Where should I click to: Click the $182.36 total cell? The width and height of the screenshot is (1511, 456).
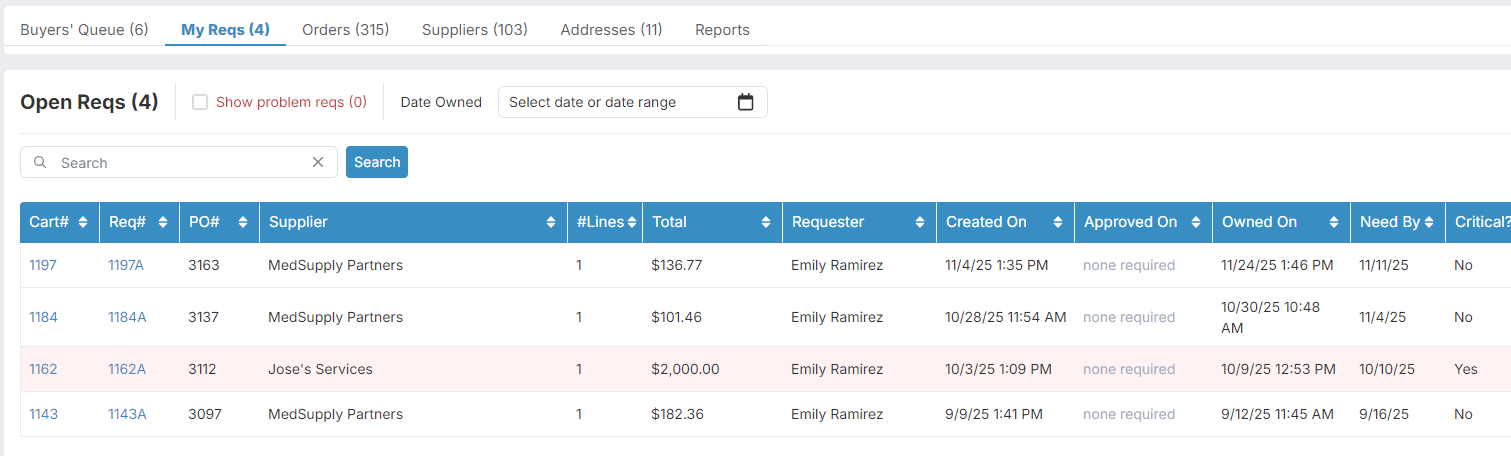click(677, 414)
